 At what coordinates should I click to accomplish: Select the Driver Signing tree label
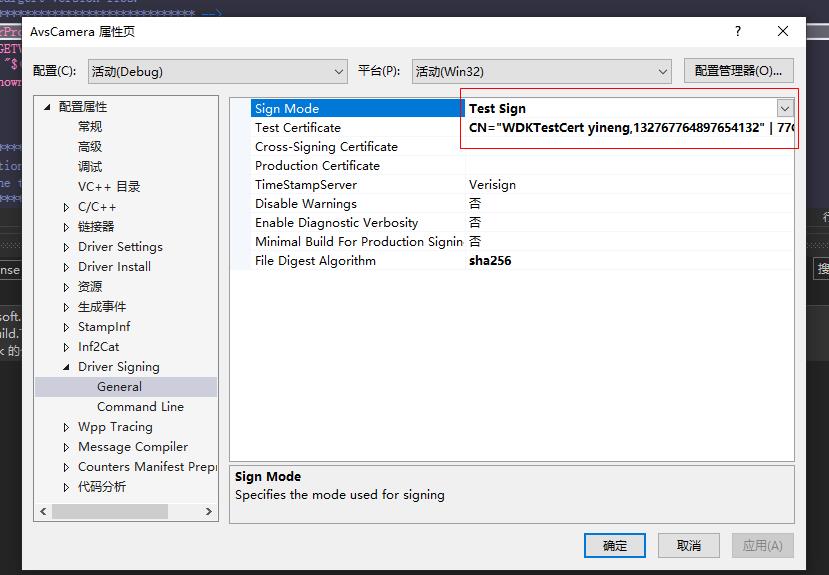[x=118, y=367]
